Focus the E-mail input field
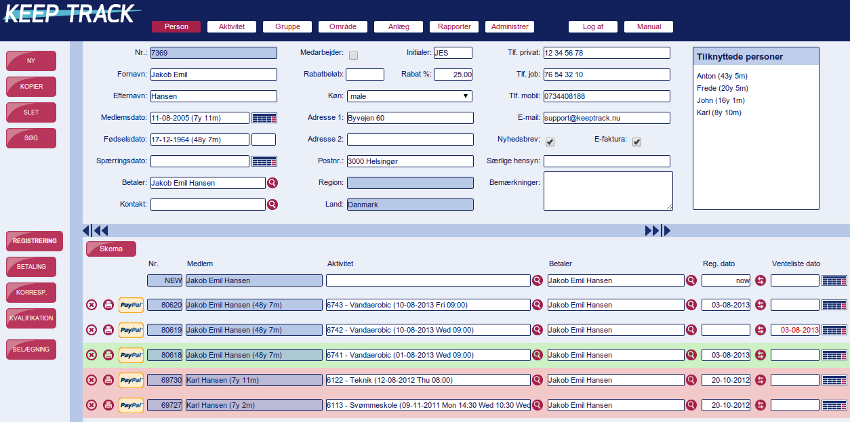The width and height of the screenshot is (850, 422). (607, 118)
